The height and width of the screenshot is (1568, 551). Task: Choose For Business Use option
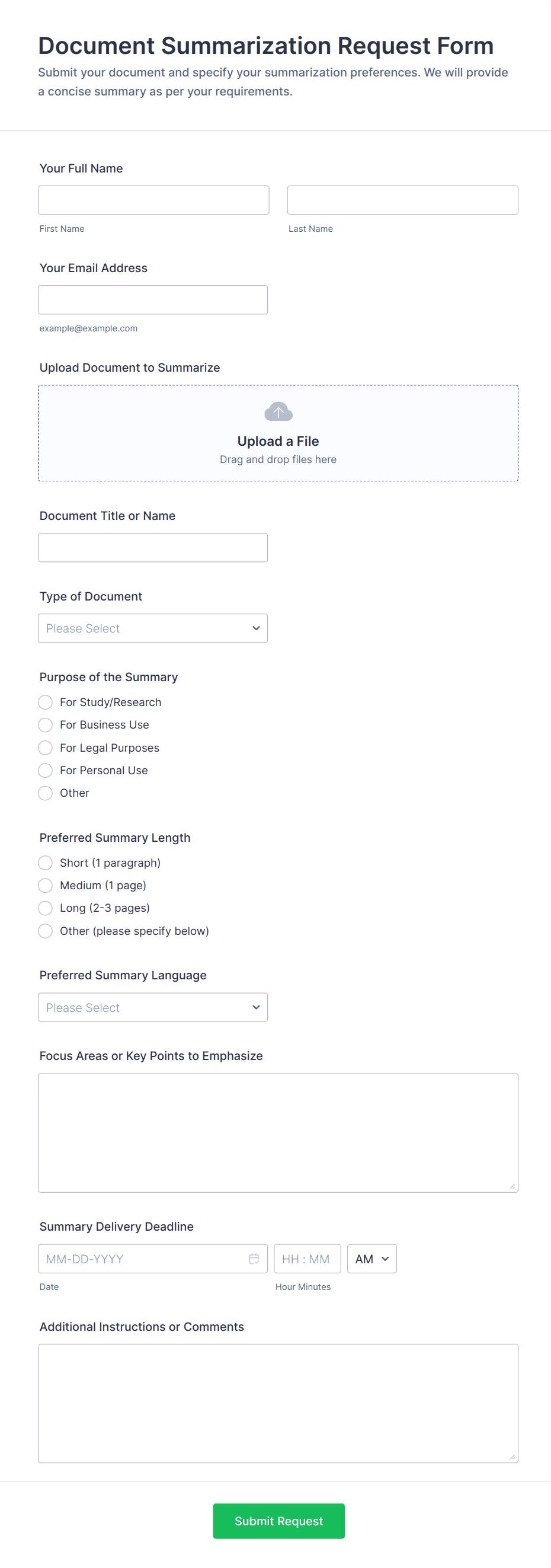tap(46, 725)
